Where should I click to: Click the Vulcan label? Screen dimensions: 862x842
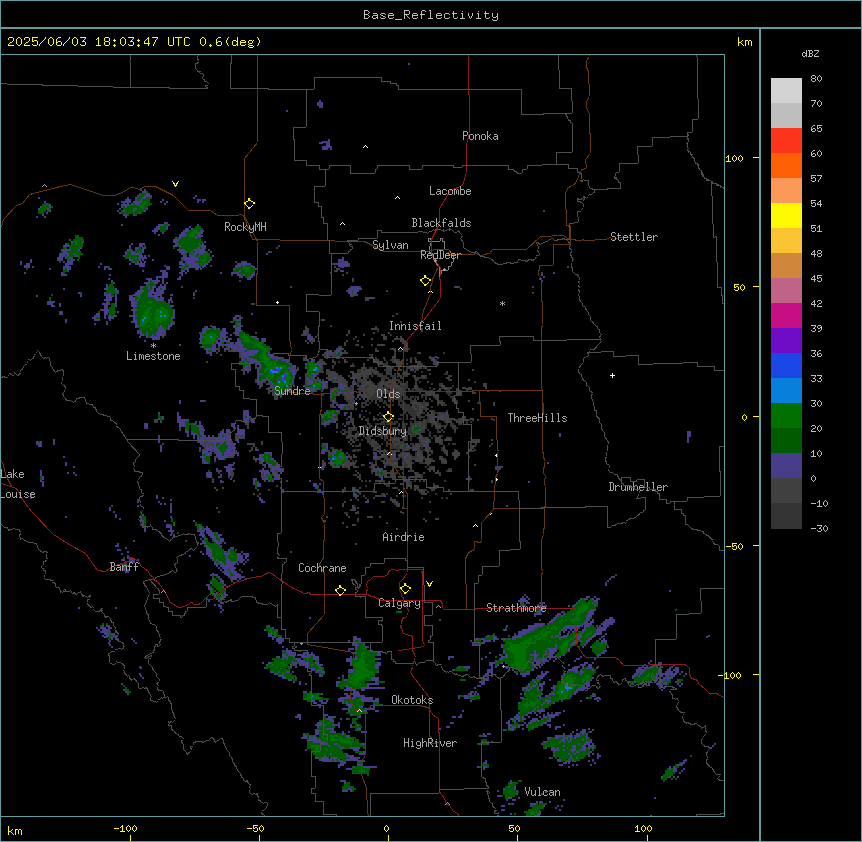542,792
